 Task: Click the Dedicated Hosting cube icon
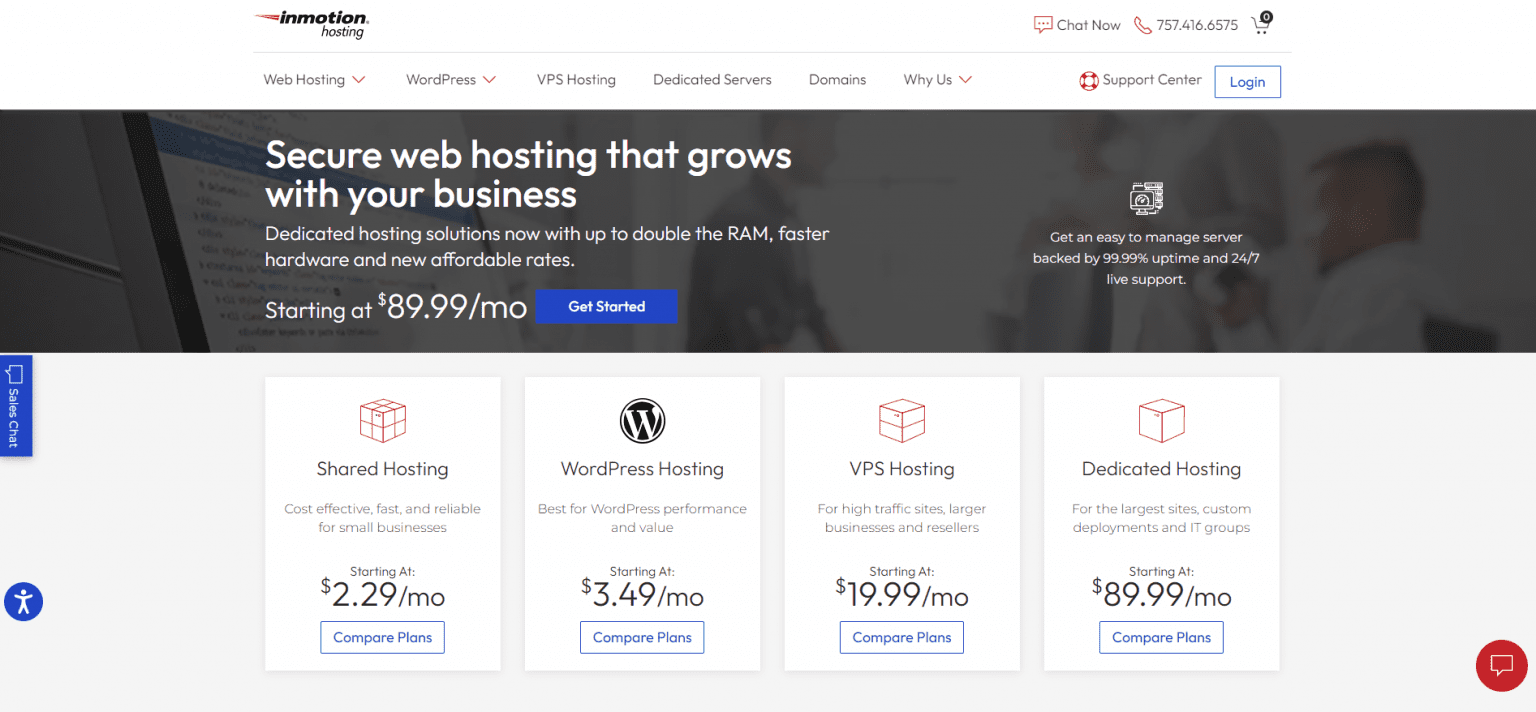tap(1161, 420)
